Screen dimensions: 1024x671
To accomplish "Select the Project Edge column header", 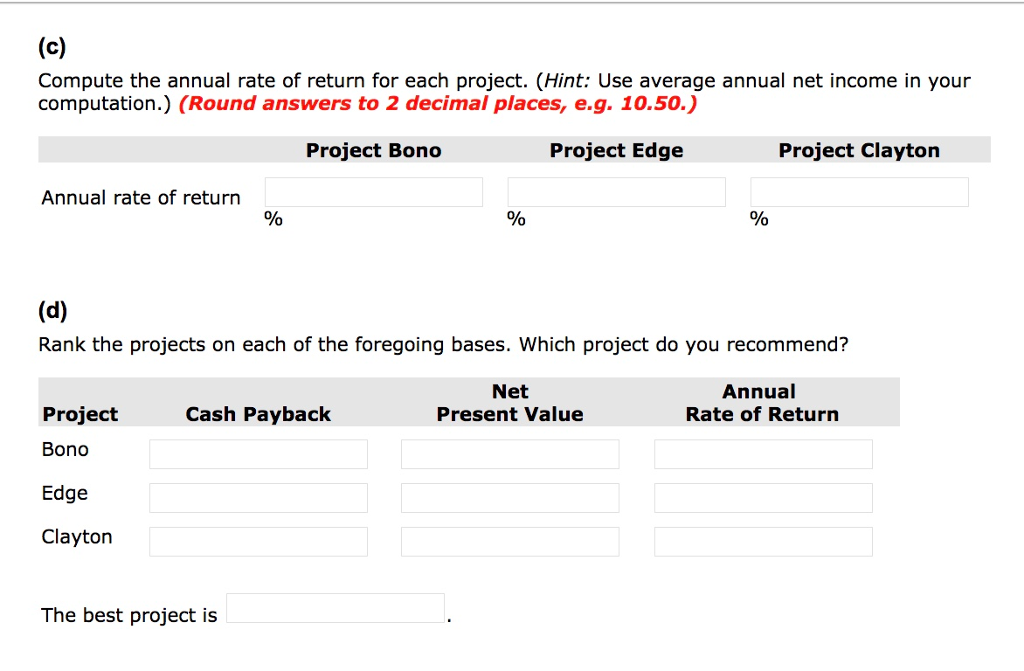I will pos(616,151).
